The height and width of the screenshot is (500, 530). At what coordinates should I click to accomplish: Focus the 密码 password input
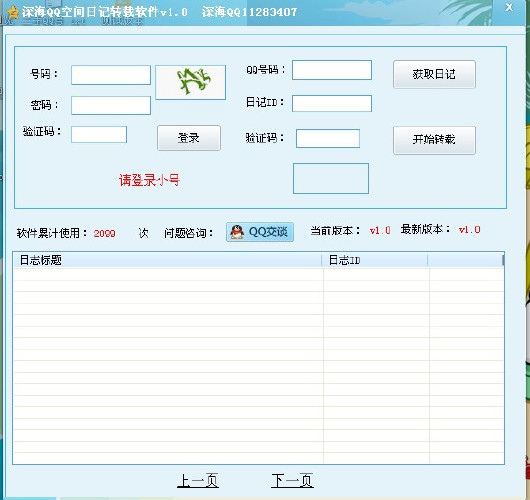(x=111, y=105)
